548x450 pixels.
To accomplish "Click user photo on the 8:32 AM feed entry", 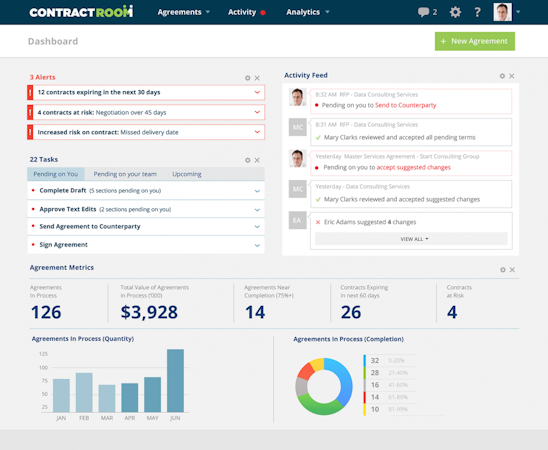I will coord(297,97).
